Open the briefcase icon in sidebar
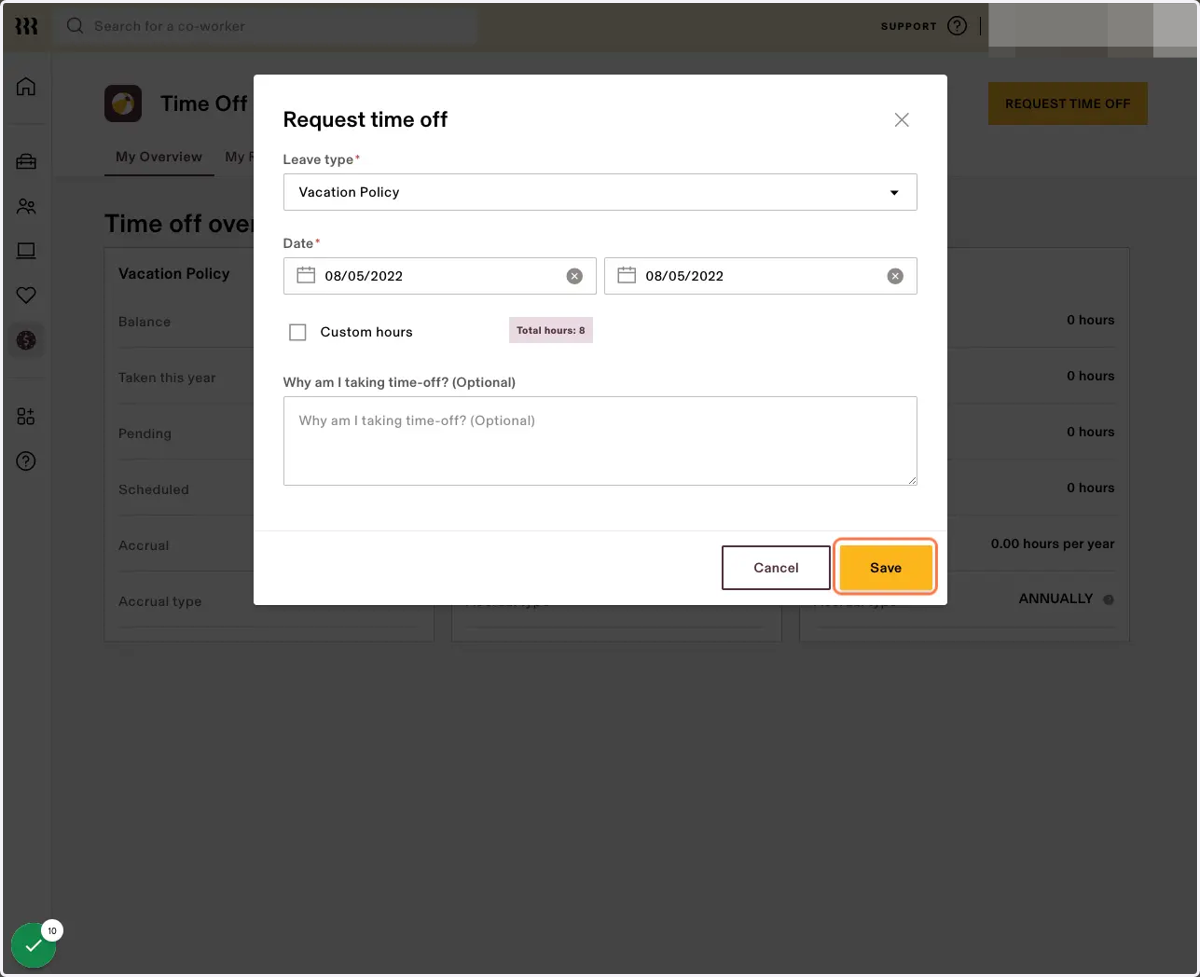This screenshot has height=977, width=1200. (x=26, y=161)
